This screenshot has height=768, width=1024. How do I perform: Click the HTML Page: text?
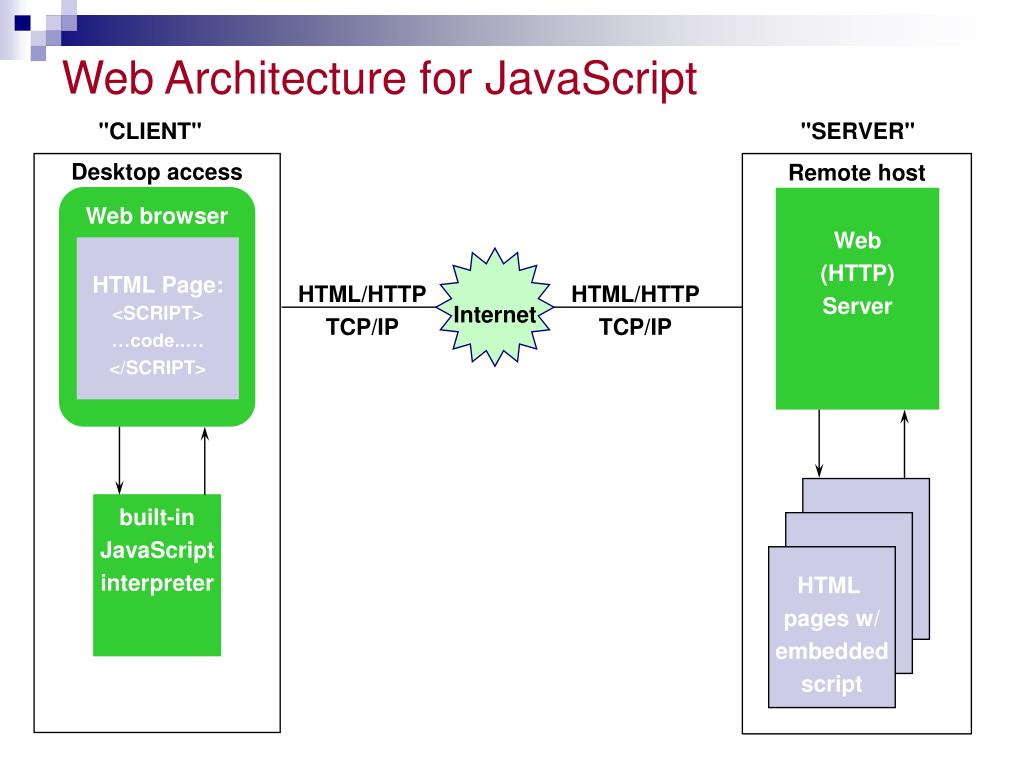(x=157, y=285)
